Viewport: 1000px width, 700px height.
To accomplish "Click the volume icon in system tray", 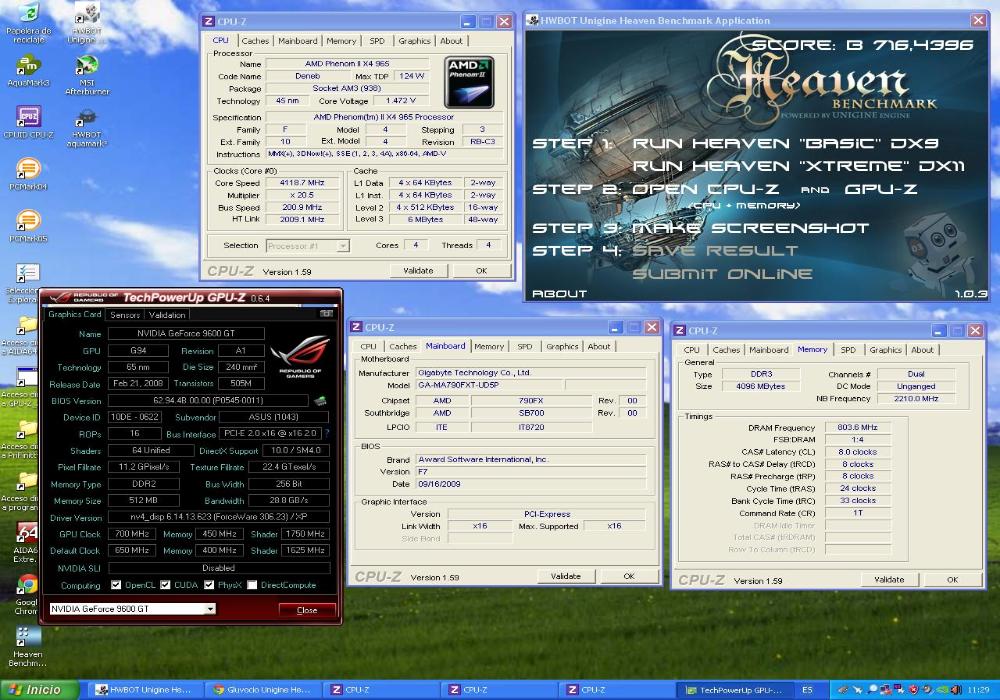I will pos(956,690).
